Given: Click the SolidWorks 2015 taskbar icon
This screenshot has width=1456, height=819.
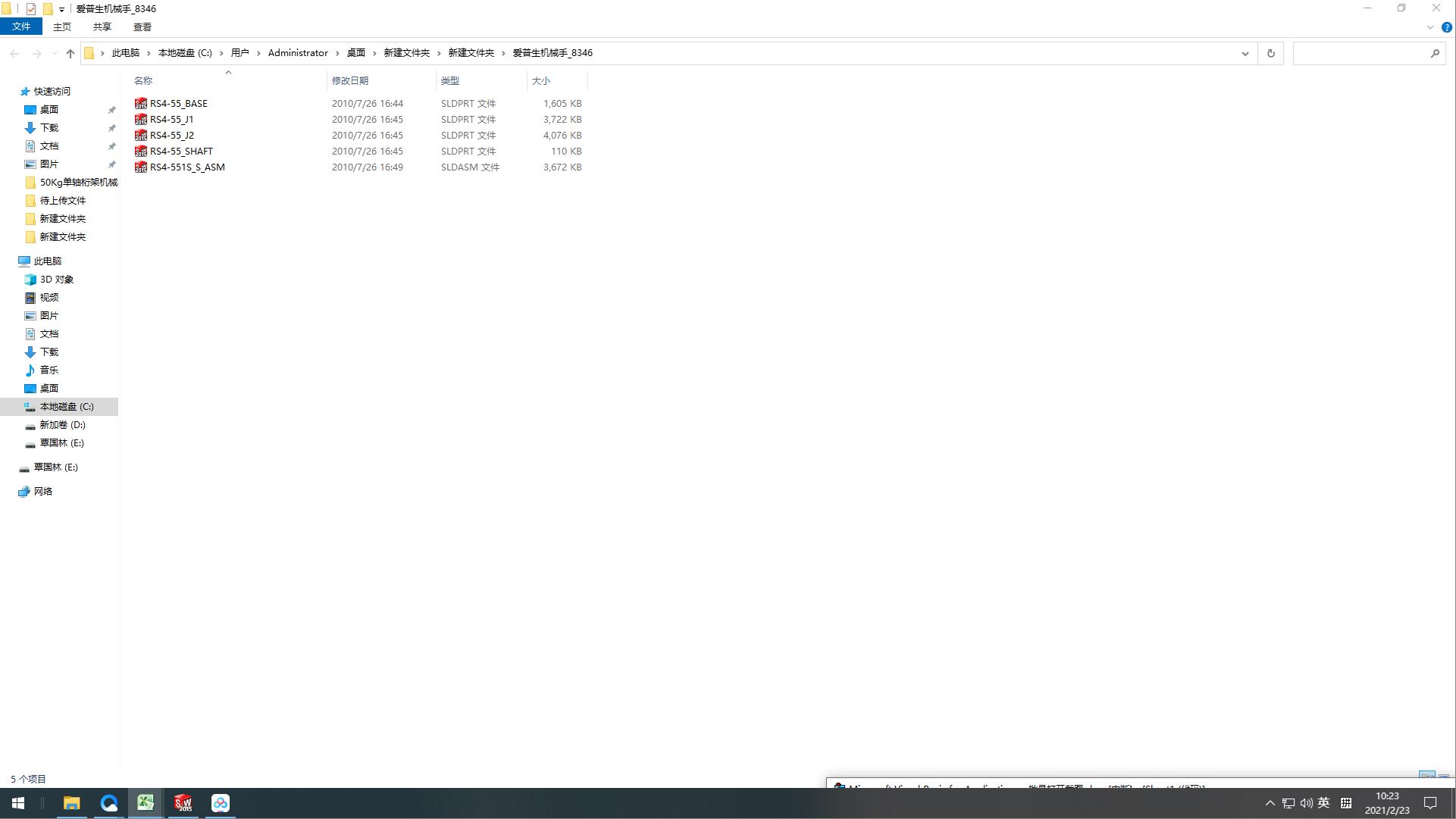Looking at the screenshot, I should [x=183, y=803].
